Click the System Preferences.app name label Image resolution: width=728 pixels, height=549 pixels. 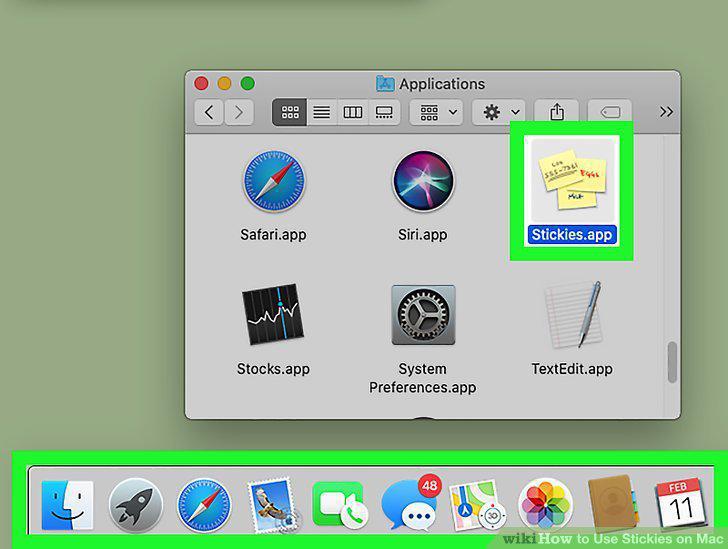[x=422, y=378]
